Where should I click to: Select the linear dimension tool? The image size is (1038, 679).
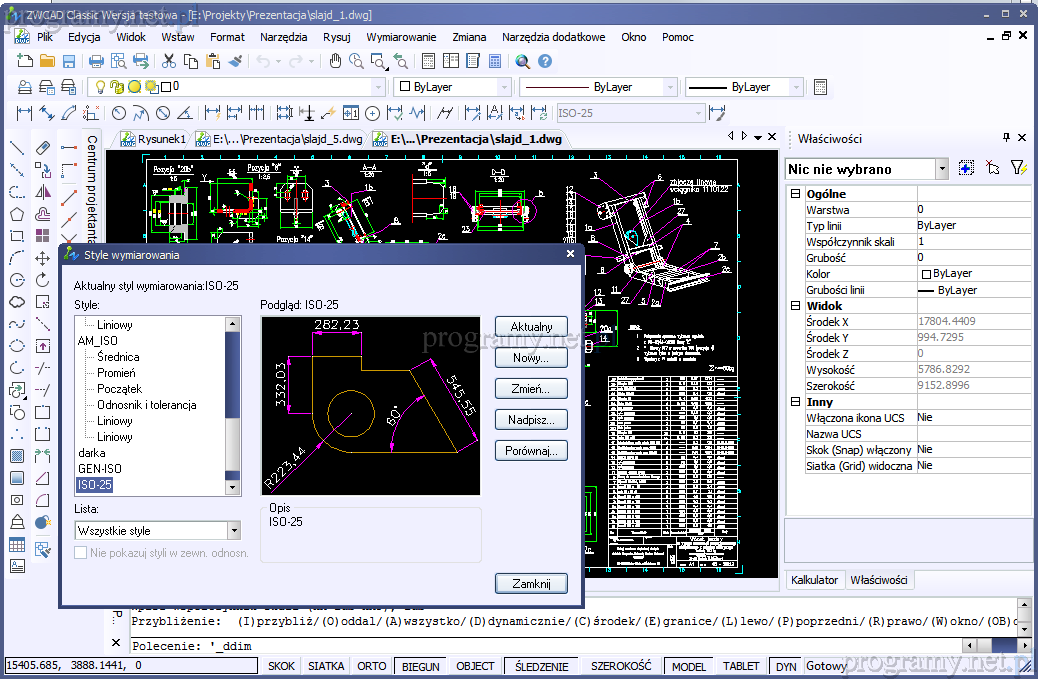[x=24, y=113]
